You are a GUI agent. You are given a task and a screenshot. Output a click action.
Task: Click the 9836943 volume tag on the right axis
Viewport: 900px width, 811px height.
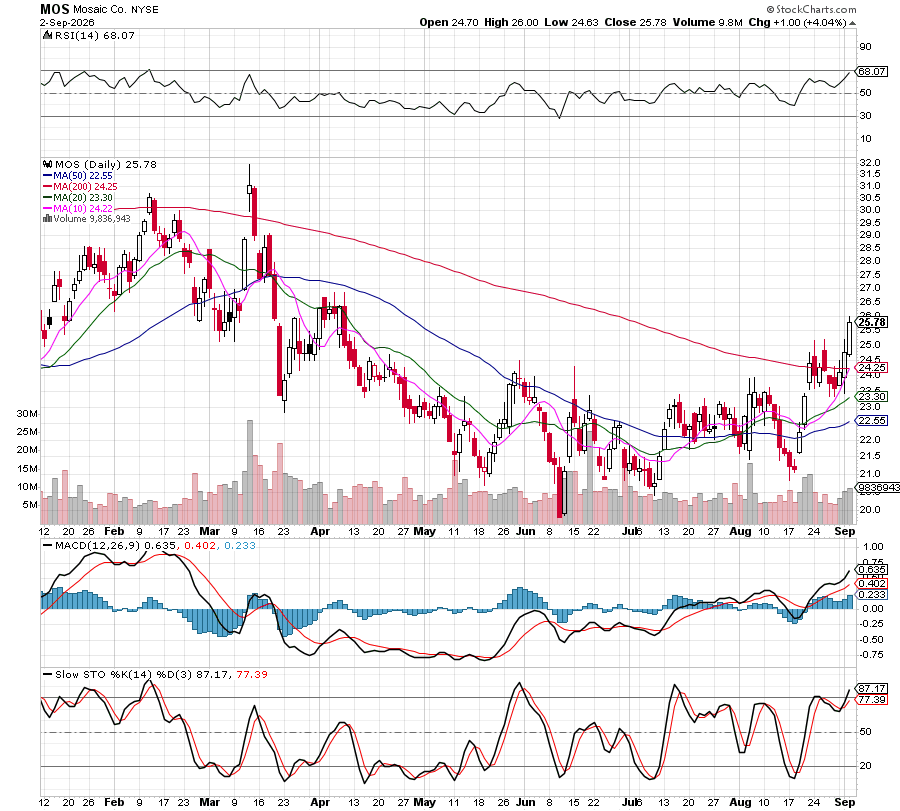878,488
